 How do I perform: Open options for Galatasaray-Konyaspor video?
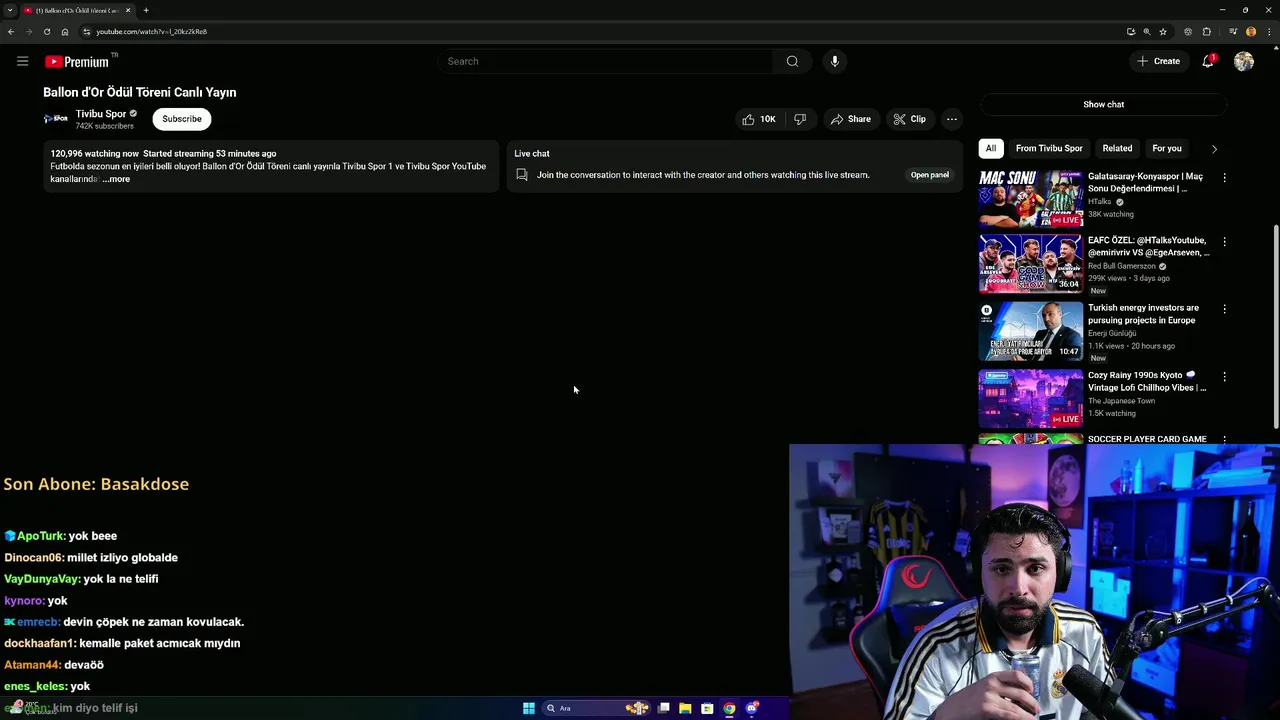coord(1224,178)
